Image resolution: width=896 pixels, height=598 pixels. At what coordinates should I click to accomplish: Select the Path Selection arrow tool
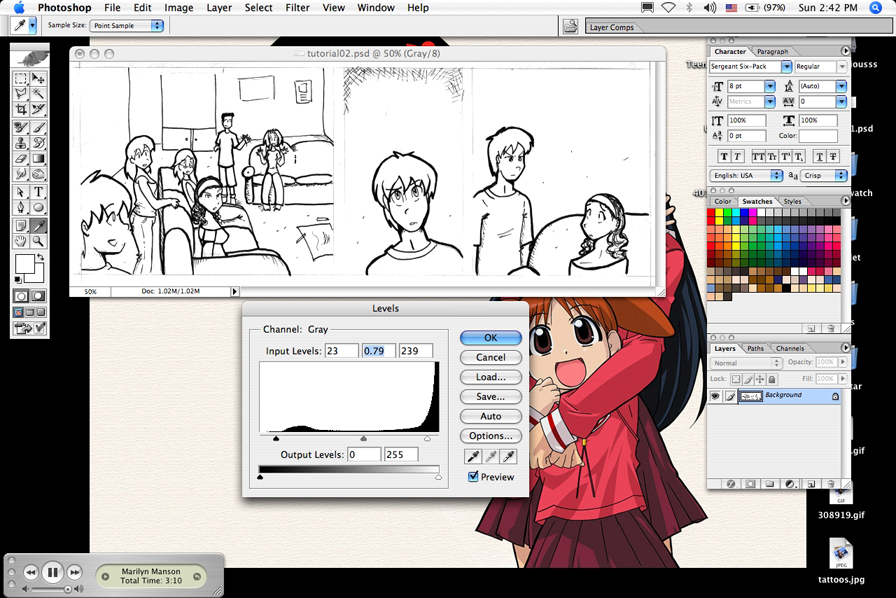21,192
